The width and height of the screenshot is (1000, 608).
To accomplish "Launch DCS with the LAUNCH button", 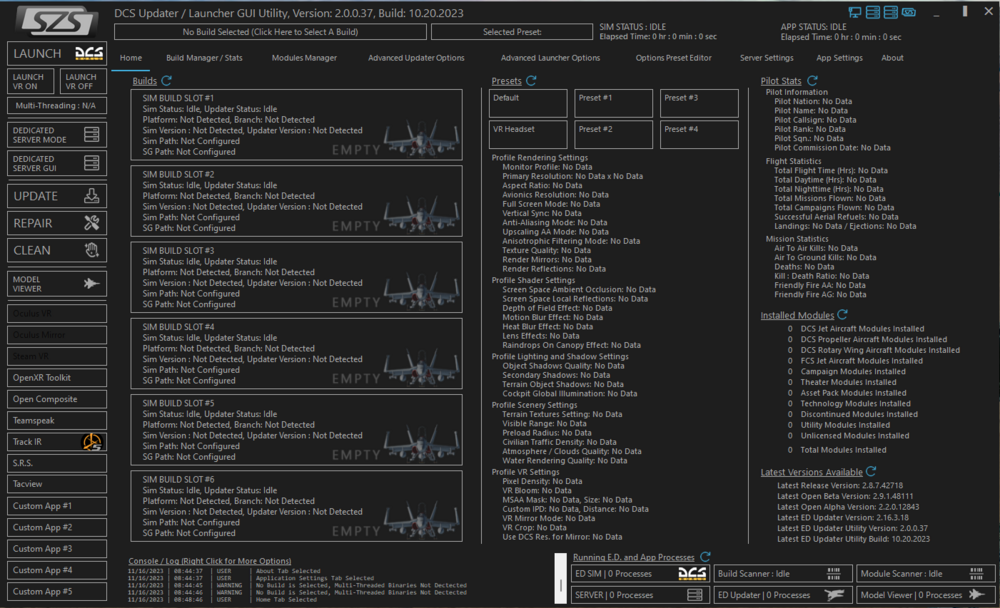I will 57,54.
